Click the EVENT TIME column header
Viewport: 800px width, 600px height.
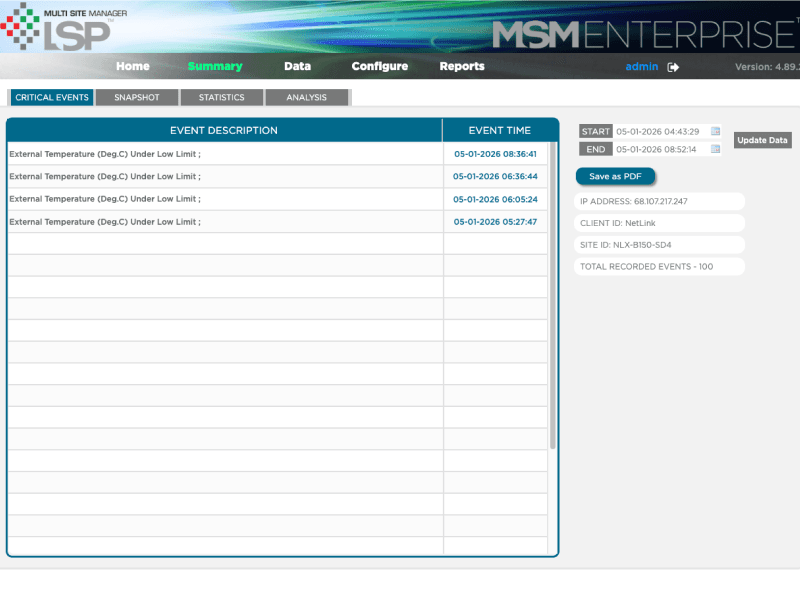tap(500, 131)
